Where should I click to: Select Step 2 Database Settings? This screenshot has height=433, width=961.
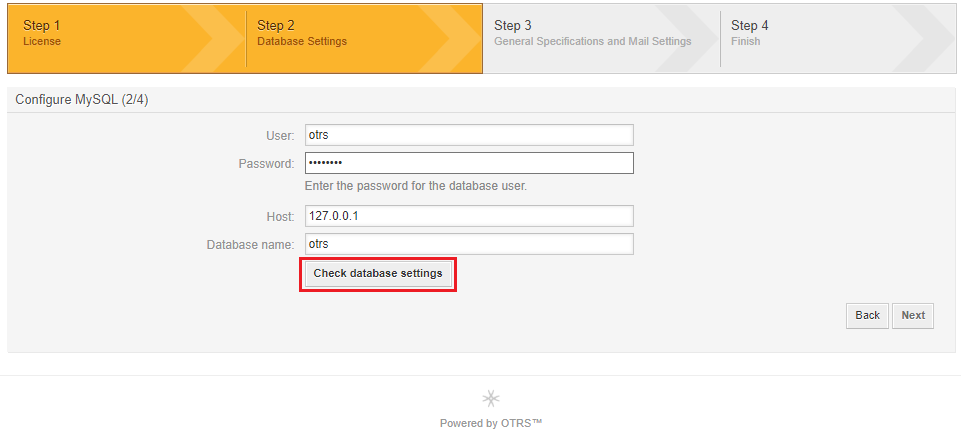click(302, 33)
